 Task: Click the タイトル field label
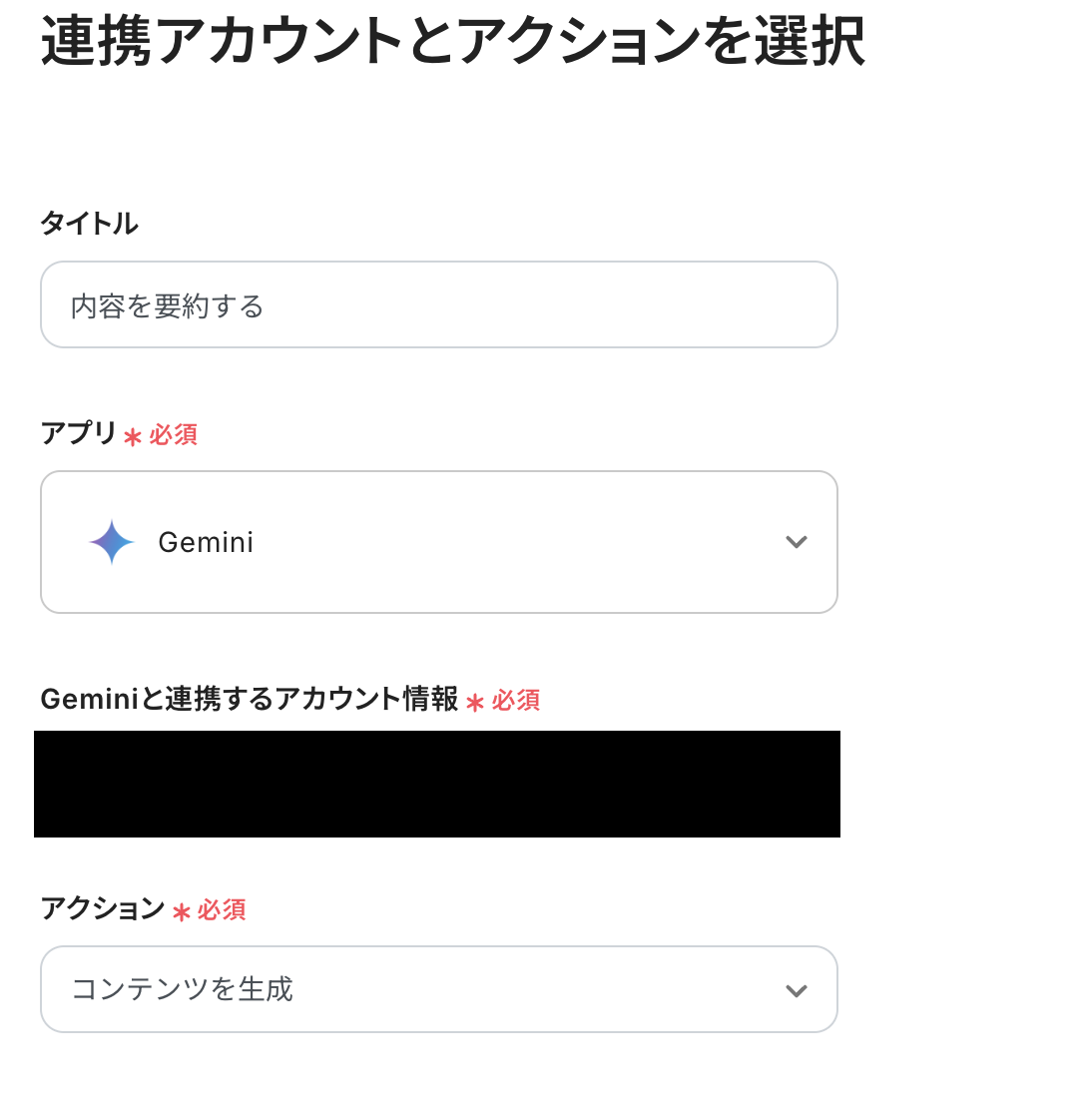(89, 224)
